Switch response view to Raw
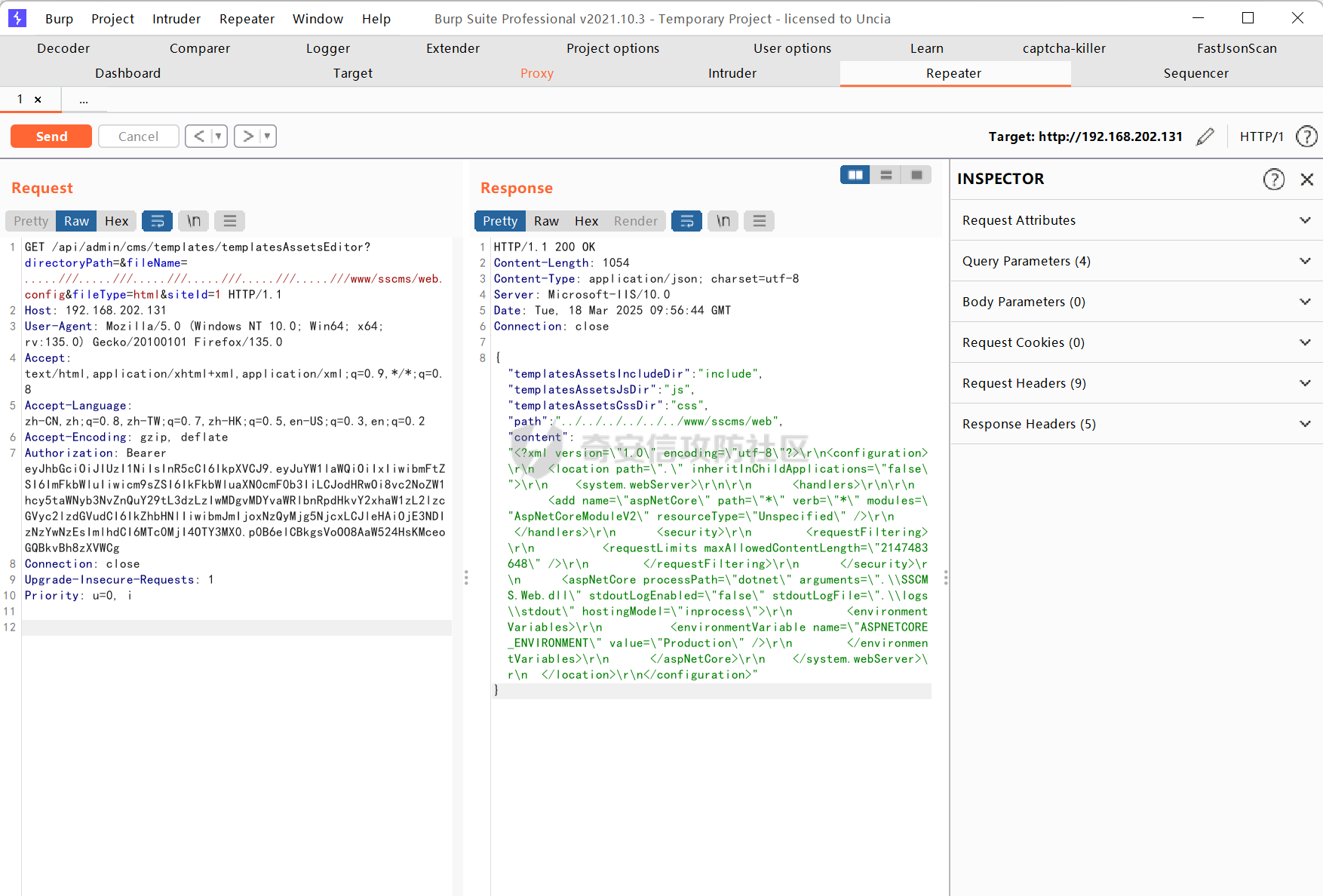This screenshot has width=1323, height=896. 546,221
